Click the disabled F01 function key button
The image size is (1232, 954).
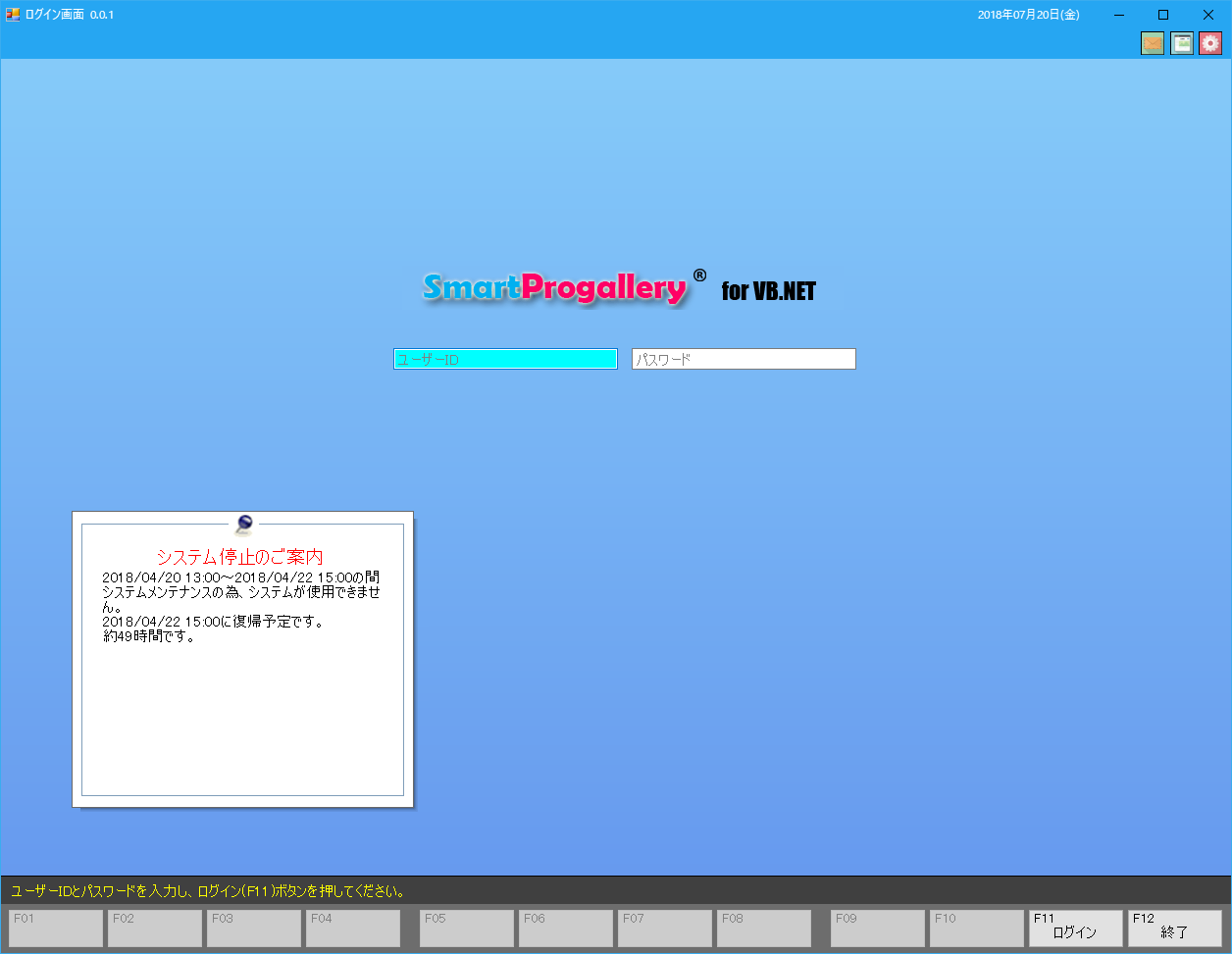coord(56,928)
